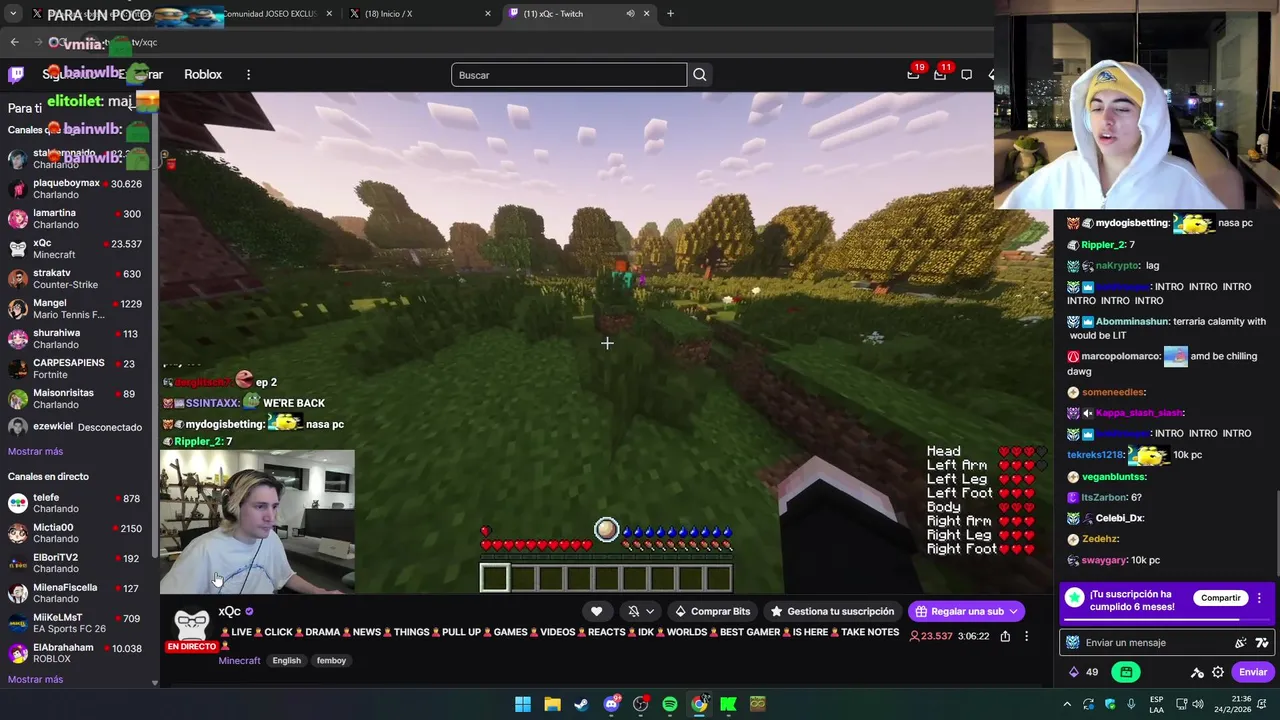Click the femboy tag

[331, 661]
